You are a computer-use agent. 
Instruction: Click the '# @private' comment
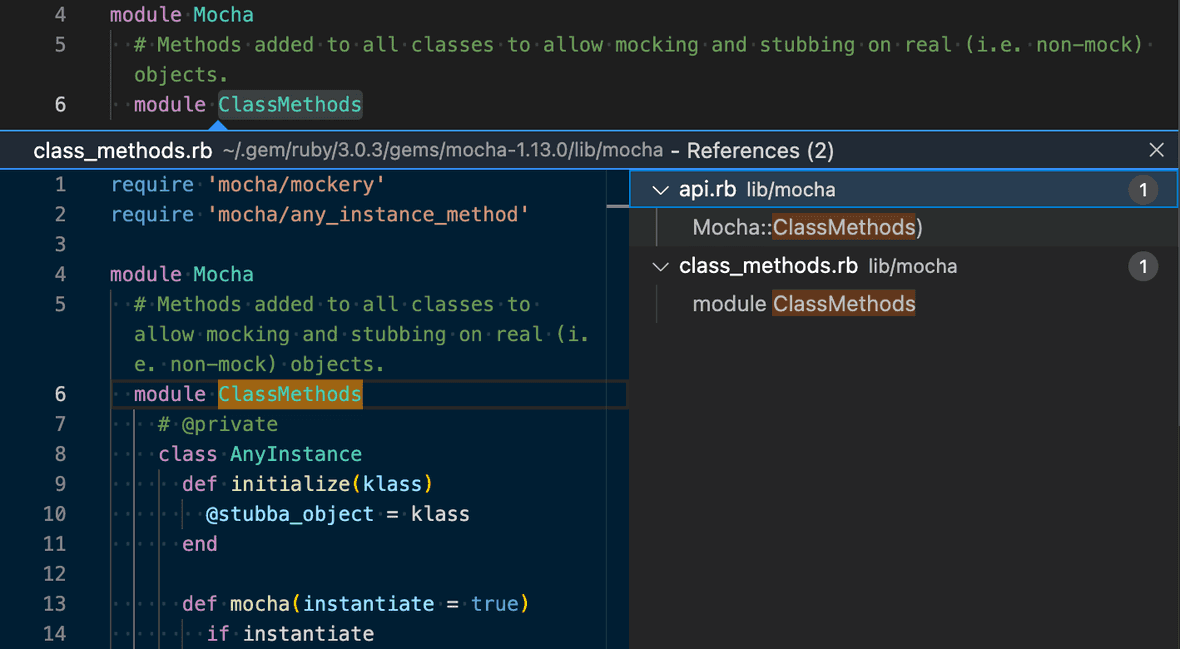pos(217,425)
